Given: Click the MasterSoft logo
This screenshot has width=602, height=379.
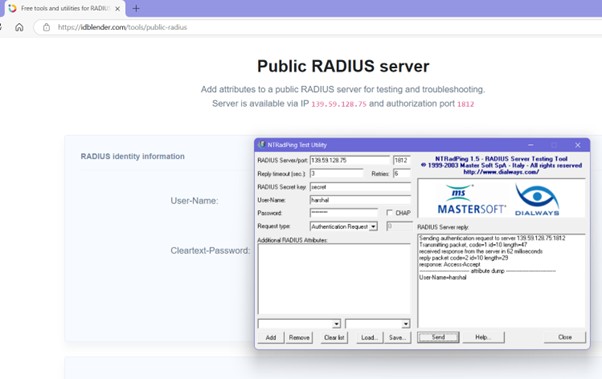Looking at the screenshot, I should pos(471,200).
